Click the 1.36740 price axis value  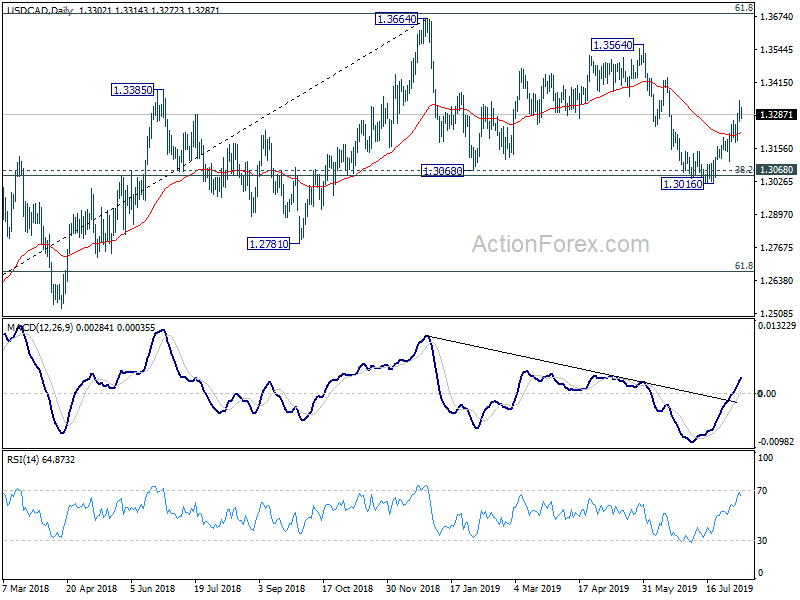[x=777, y=17]
